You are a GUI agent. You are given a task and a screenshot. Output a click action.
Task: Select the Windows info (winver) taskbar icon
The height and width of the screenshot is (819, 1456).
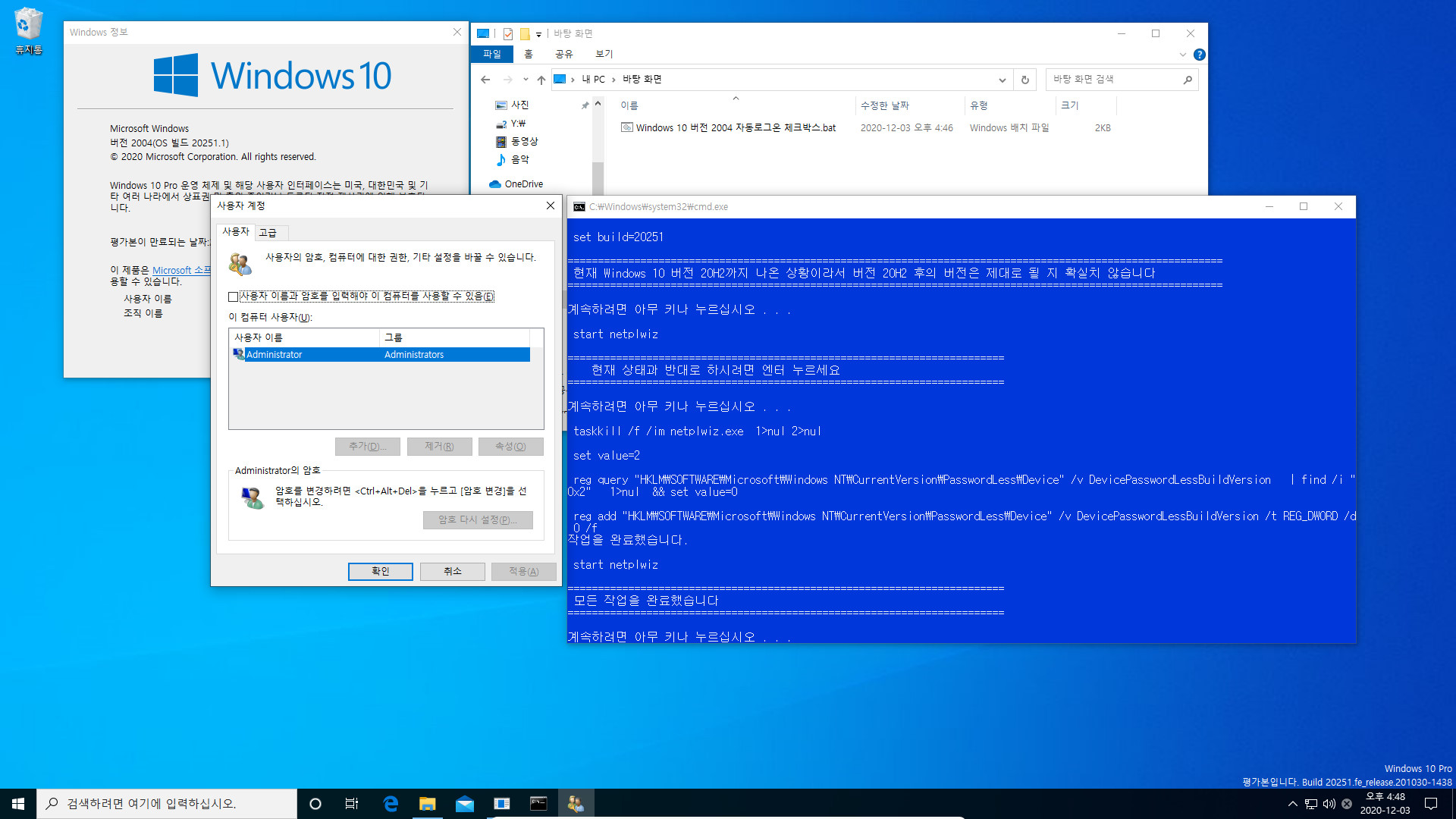tap(502, 804)
